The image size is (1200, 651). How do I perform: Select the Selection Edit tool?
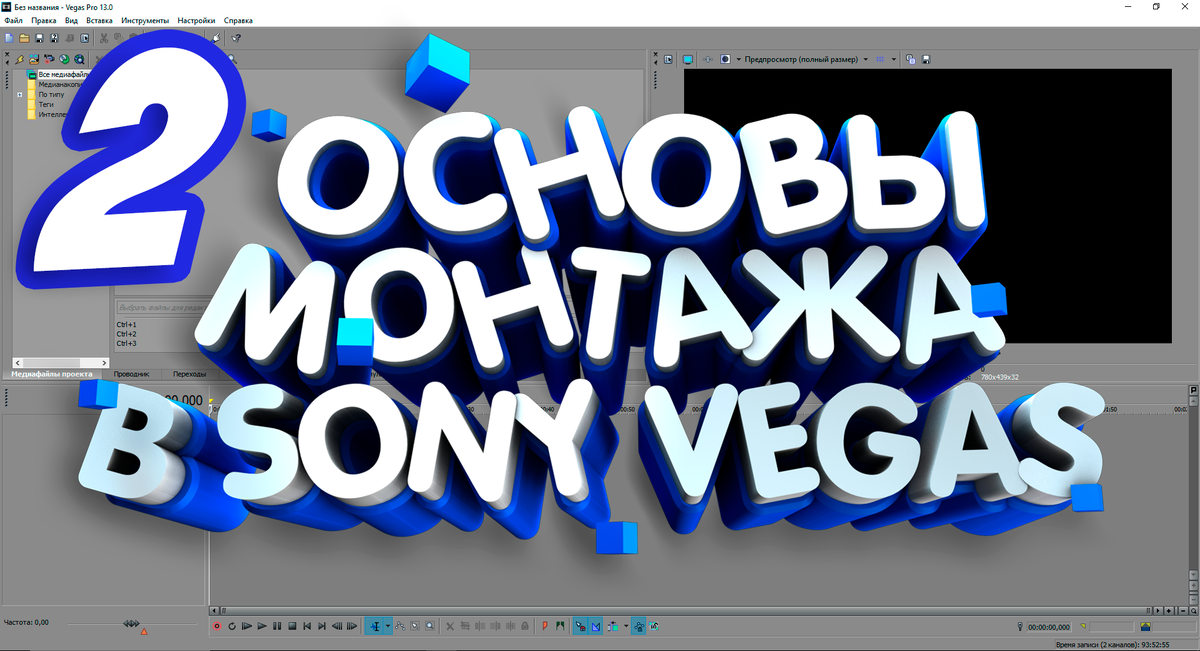click(x=415, y=627)
